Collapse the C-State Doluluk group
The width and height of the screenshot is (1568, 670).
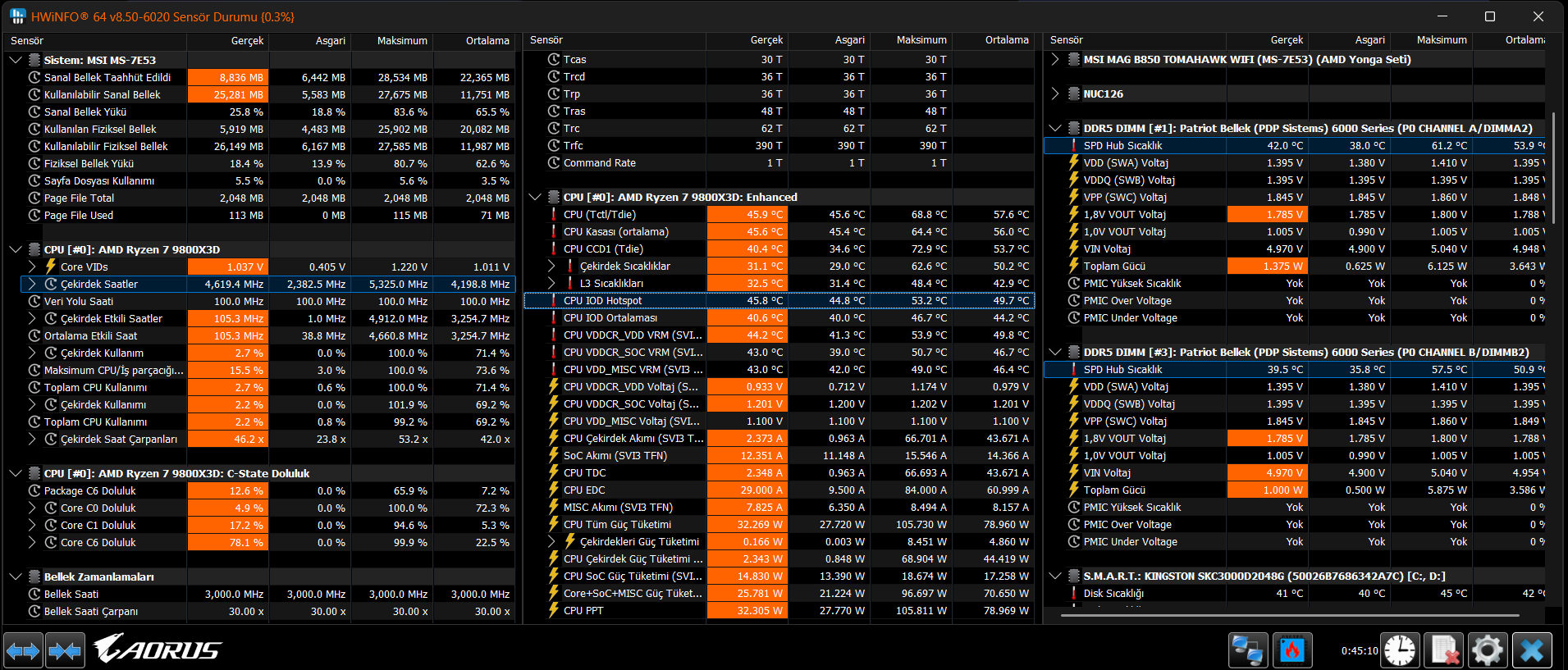click(16, 473)
